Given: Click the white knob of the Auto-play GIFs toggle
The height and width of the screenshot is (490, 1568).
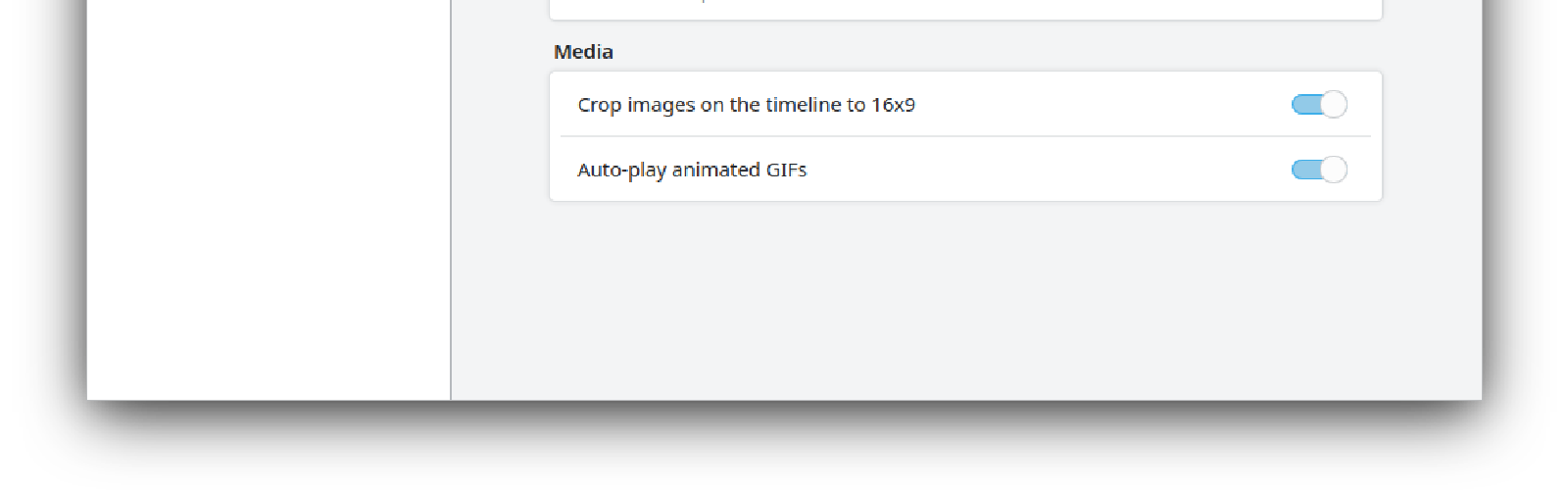Looking at the screenshot, I should [x=1334, y=170].
